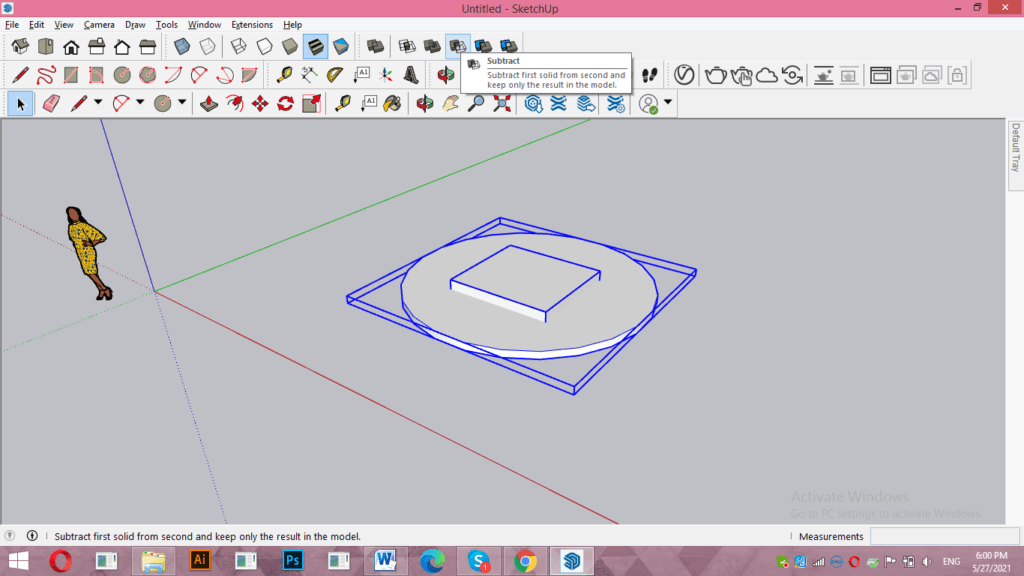Enable the Monochrome face style

(x=343, y=46)
